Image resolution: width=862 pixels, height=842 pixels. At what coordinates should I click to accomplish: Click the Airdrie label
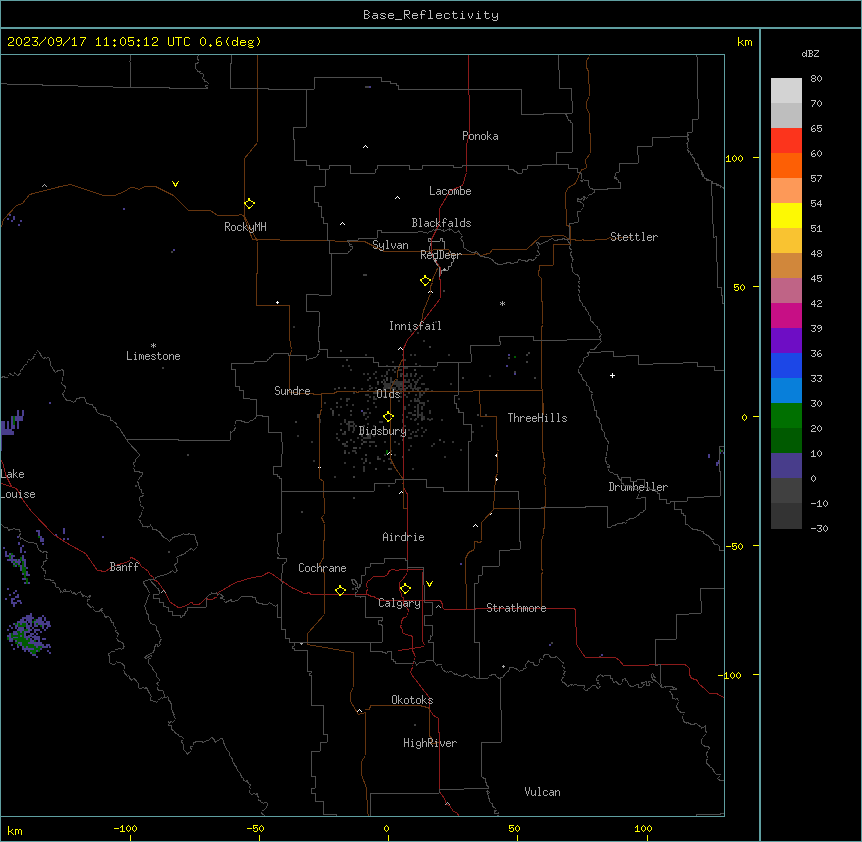pyautogui.click(x=403, y=537)
